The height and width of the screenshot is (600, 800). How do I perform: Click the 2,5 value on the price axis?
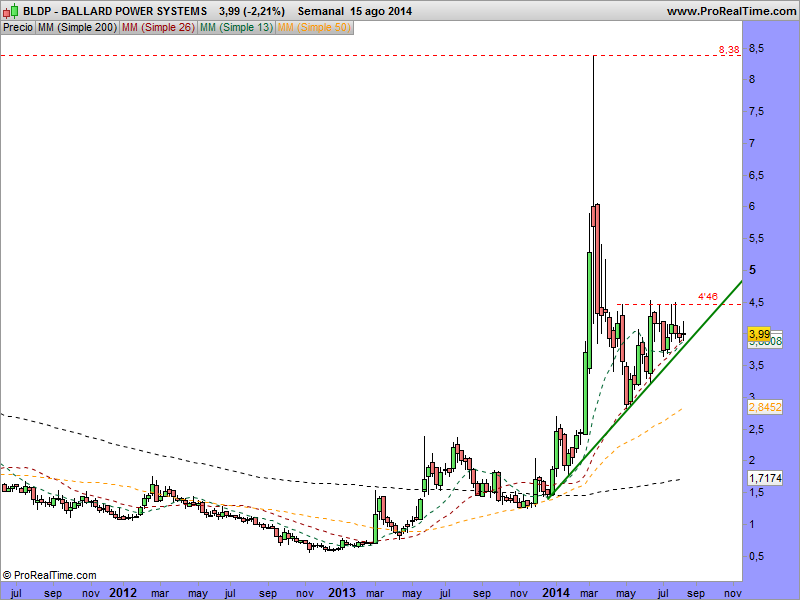757,429
